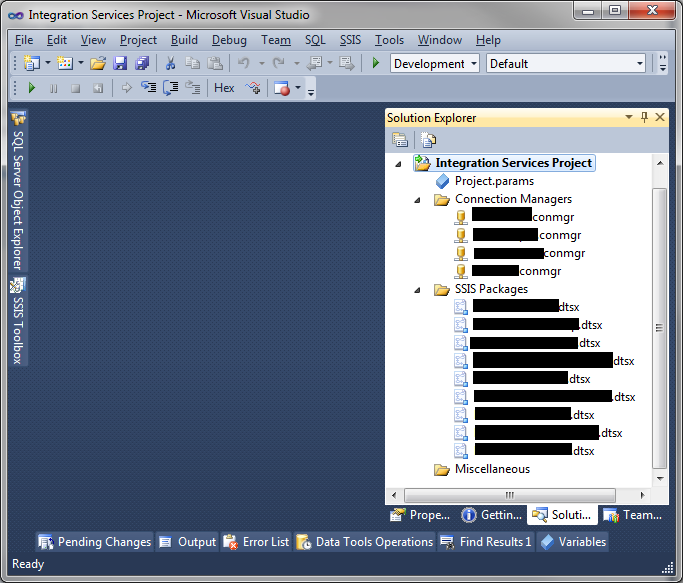Start debugging with the green arrow beside Development
This screenshot has height=583, width=683.
tap(376, 63)
